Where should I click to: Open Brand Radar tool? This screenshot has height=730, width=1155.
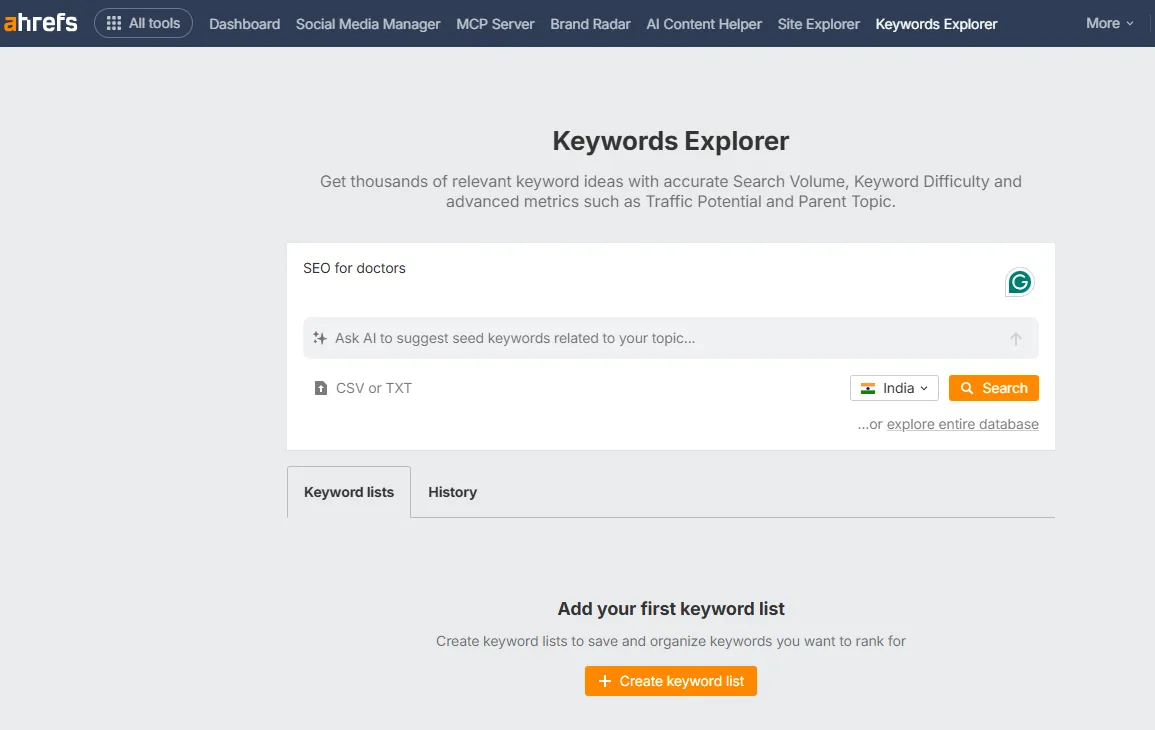590,24
